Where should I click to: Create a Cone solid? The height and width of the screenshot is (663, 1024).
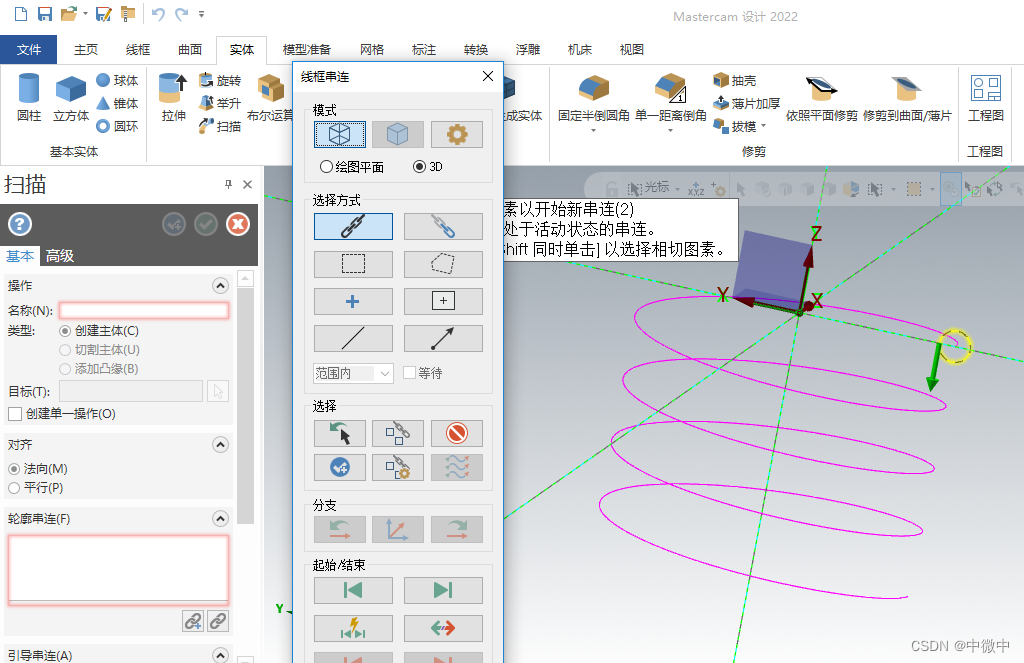[117, 103]
